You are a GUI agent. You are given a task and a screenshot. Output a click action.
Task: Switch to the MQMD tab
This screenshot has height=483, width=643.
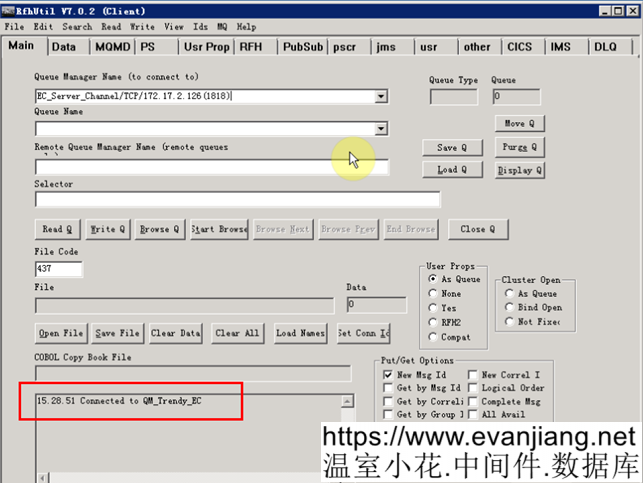[111, 46]
